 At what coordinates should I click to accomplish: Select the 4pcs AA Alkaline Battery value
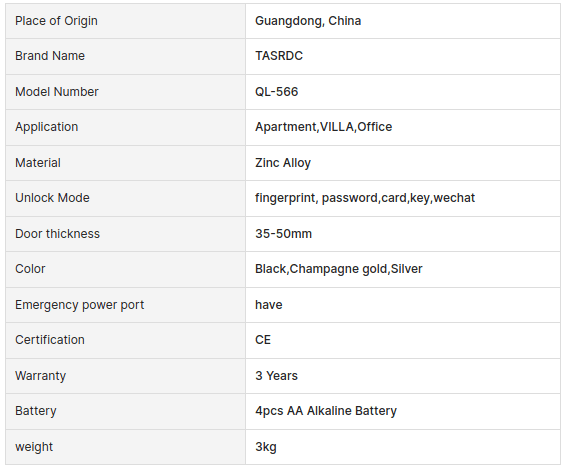pyautogui.click(x=326, y=411)
